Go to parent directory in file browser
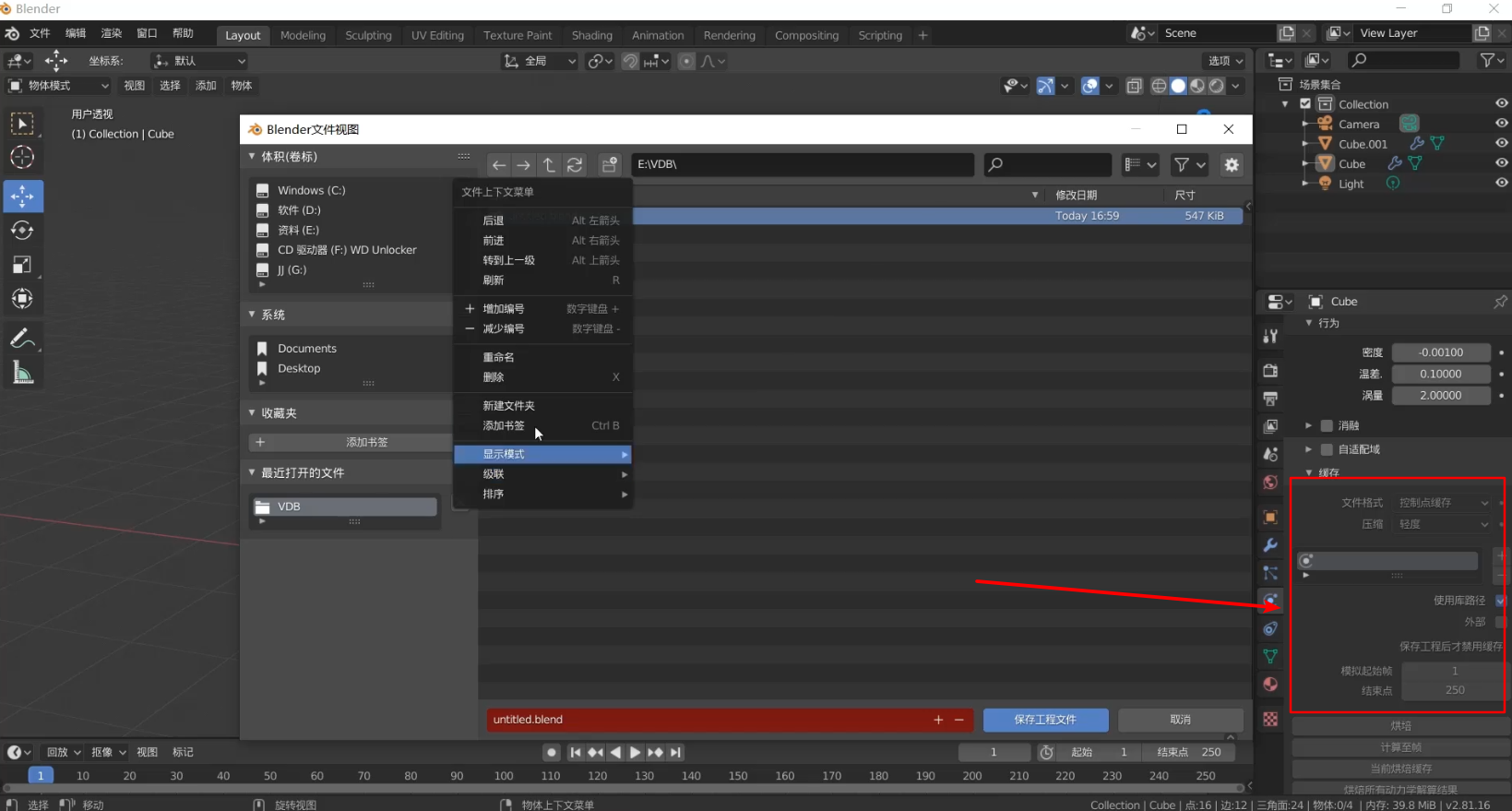 tap(549, 165)
